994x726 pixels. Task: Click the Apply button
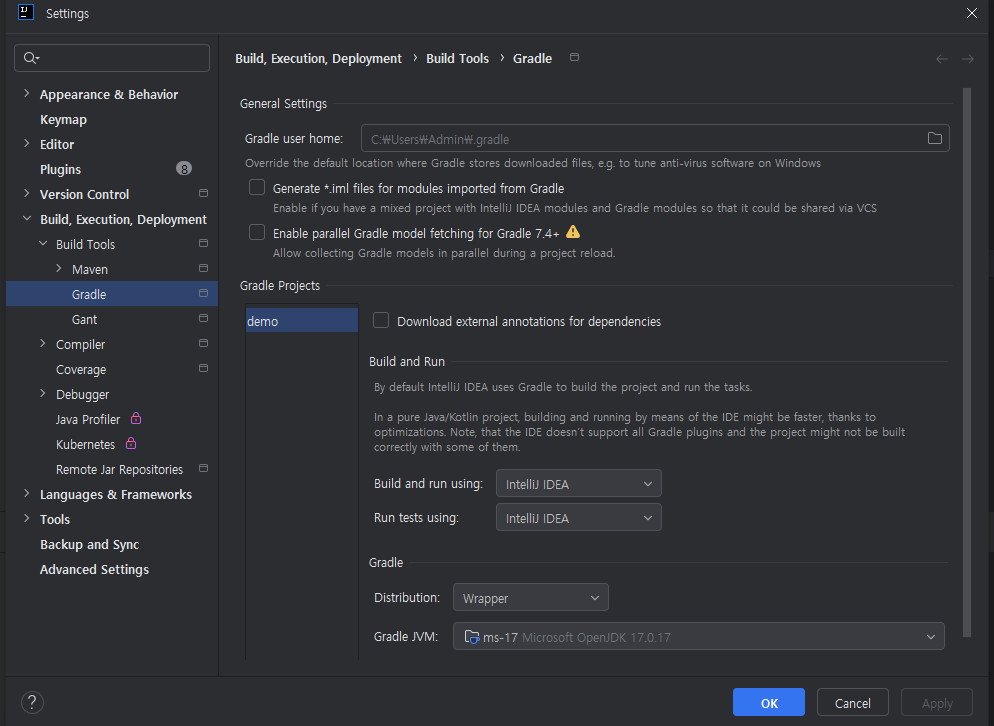click(x=937, y=702)
